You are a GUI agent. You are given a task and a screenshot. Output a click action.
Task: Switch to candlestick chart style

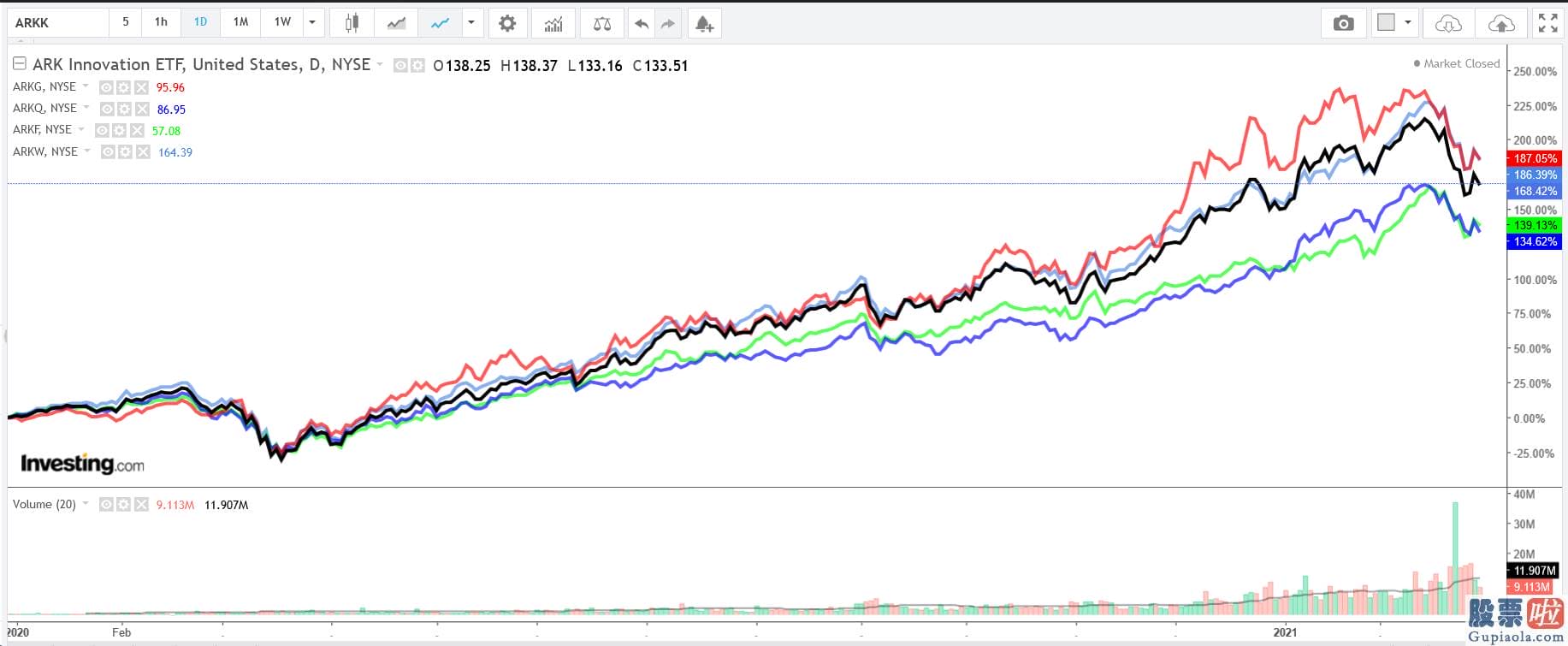[352, 23]
